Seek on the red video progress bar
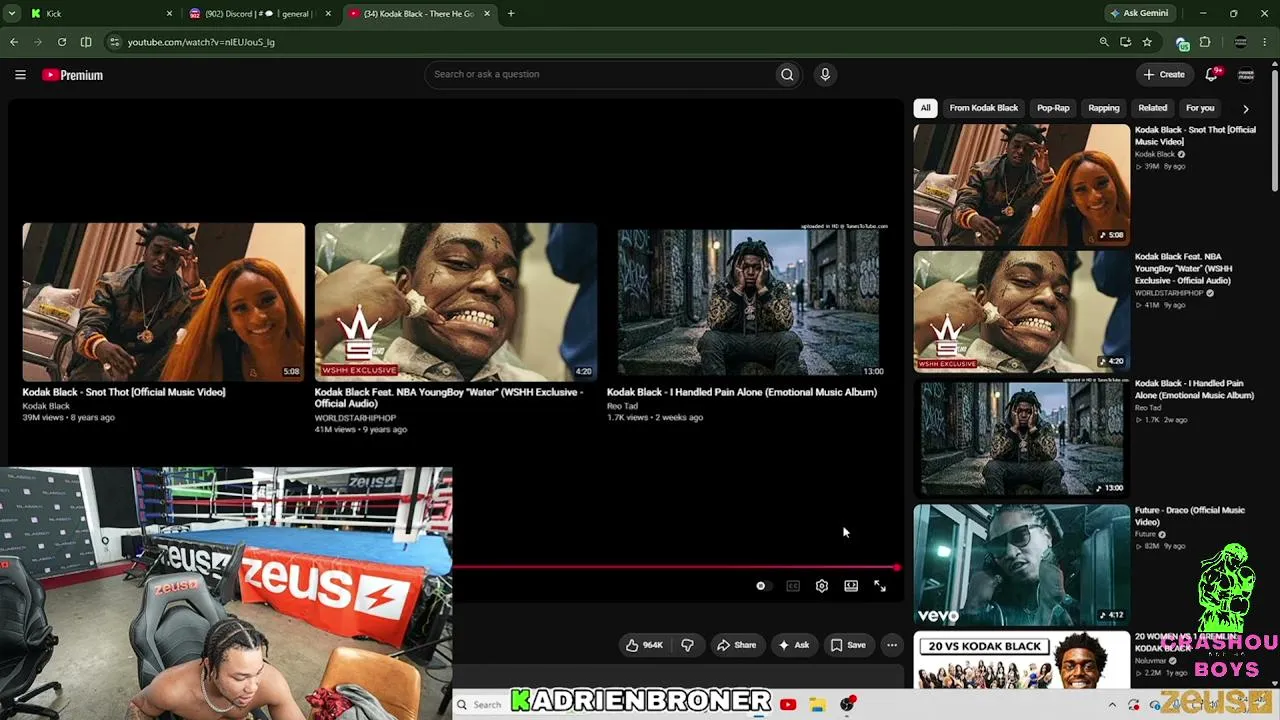 coord(677,568)
